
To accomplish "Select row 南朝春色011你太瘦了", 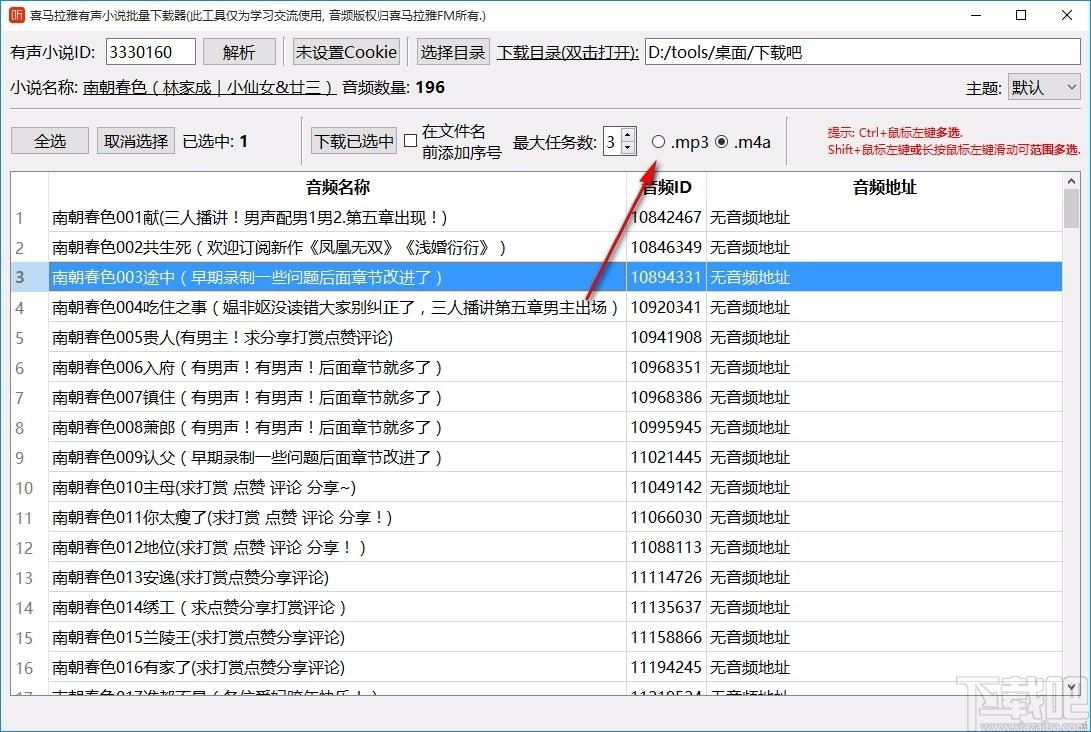I will (337, 518).
